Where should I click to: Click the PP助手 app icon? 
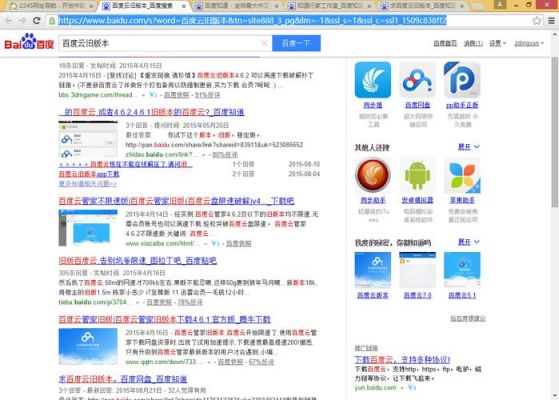[x=462, y=80]
